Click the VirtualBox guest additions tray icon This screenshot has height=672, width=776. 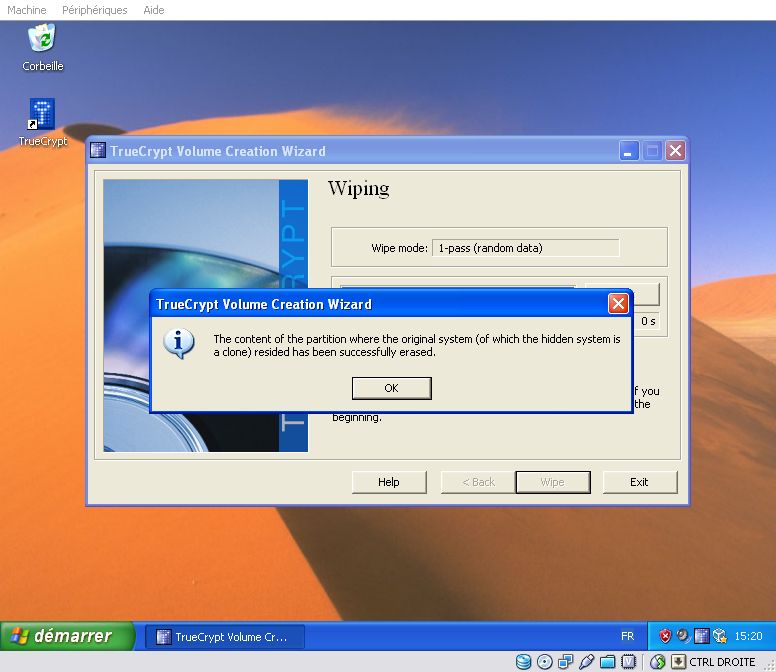point(719,636)
